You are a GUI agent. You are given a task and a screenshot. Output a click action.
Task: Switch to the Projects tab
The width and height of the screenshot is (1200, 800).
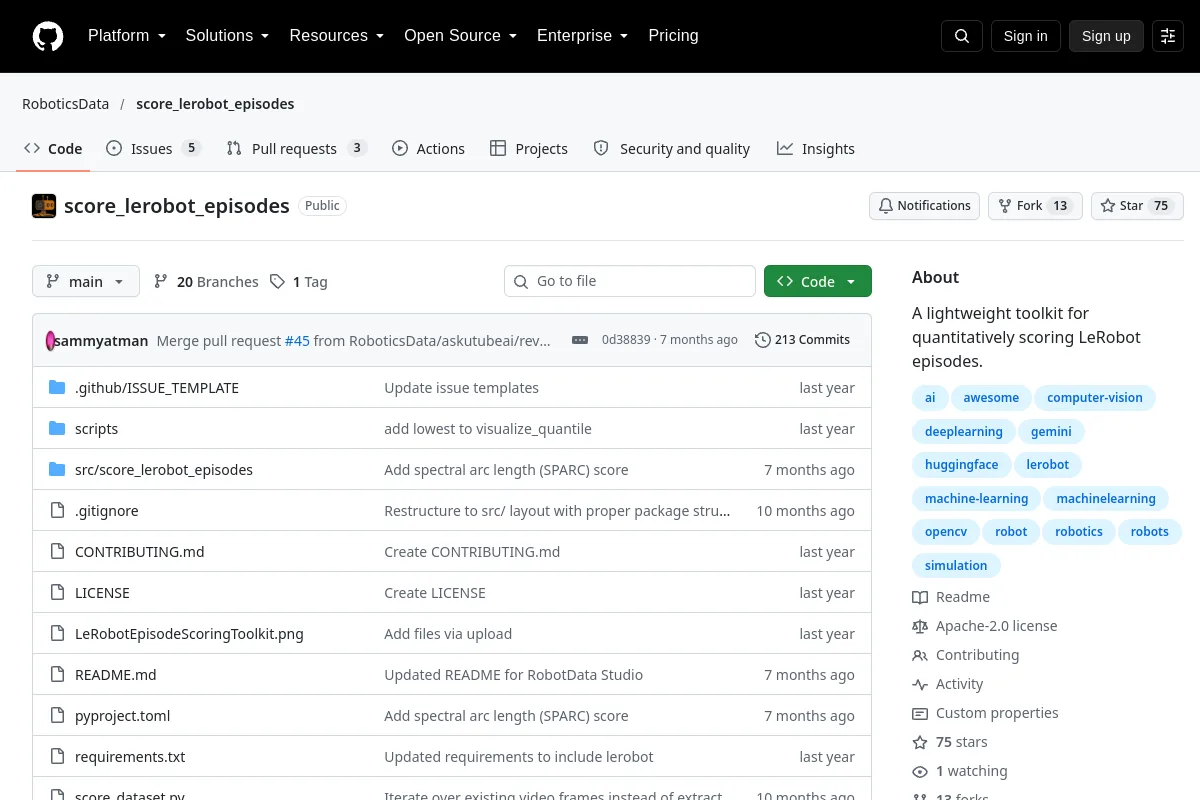528,148
